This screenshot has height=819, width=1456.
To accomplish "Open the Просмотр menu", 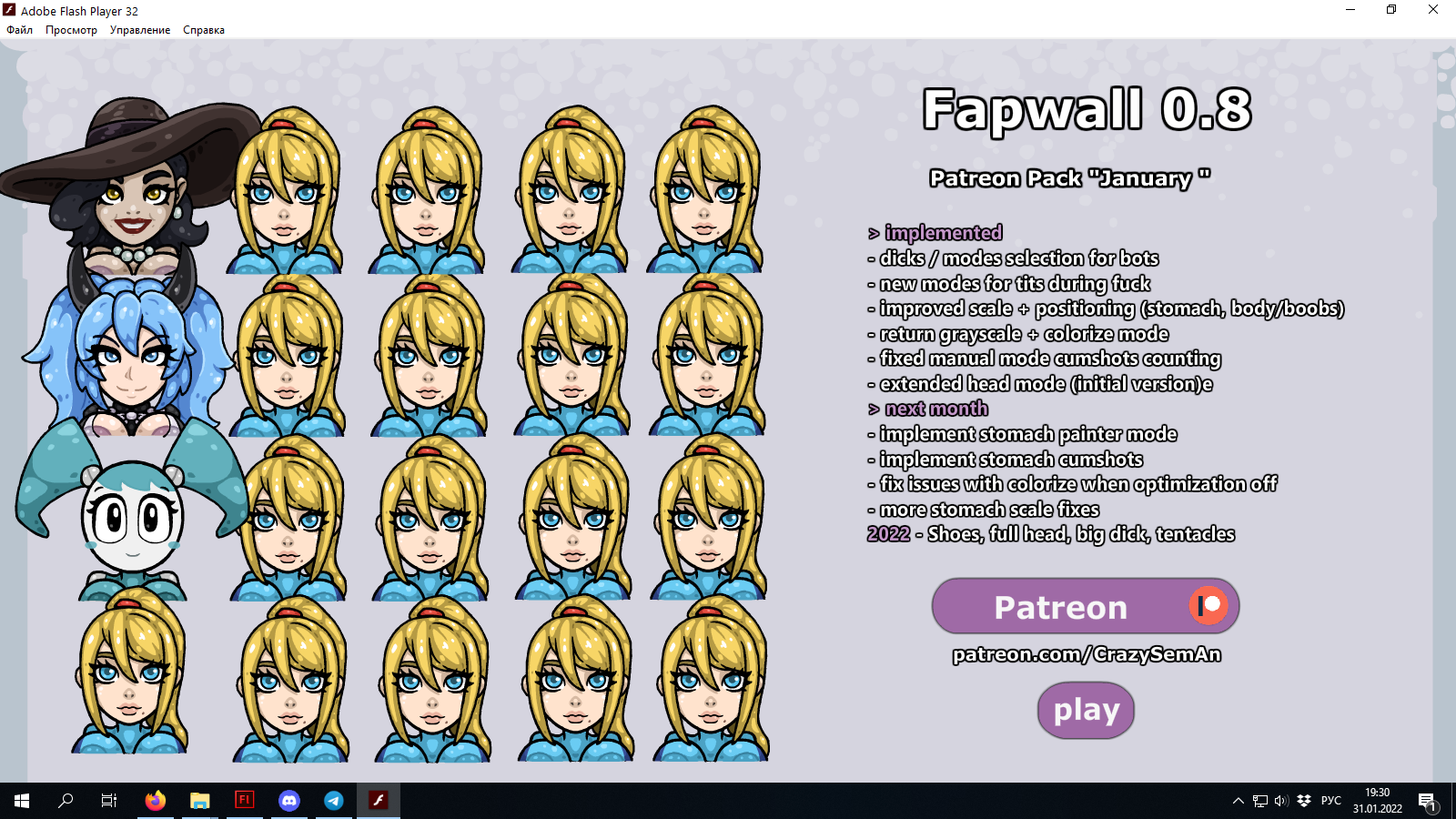I will [x=71, y=30].
